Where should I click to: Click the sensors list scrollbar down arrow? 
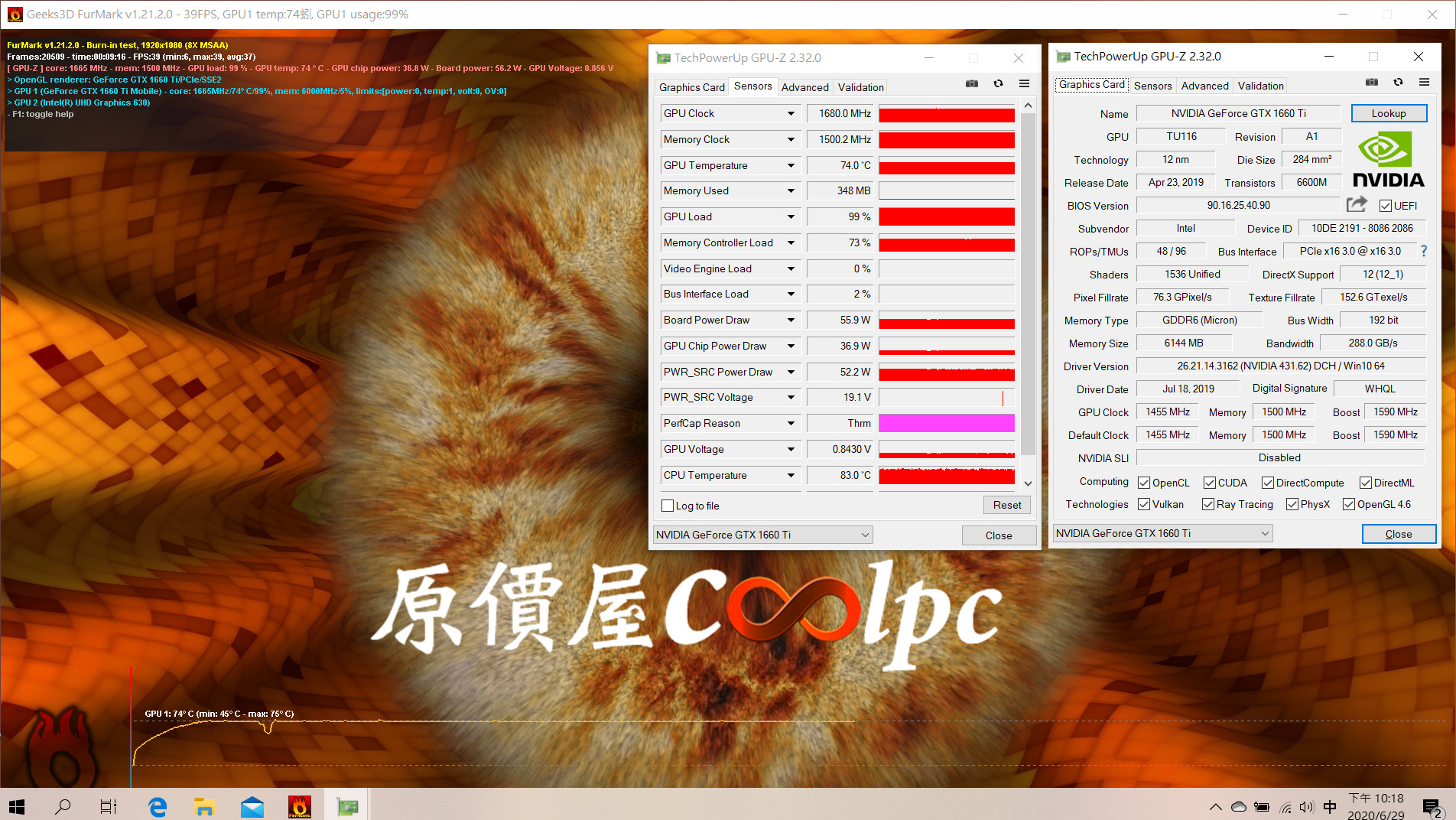pos(1028,483)
